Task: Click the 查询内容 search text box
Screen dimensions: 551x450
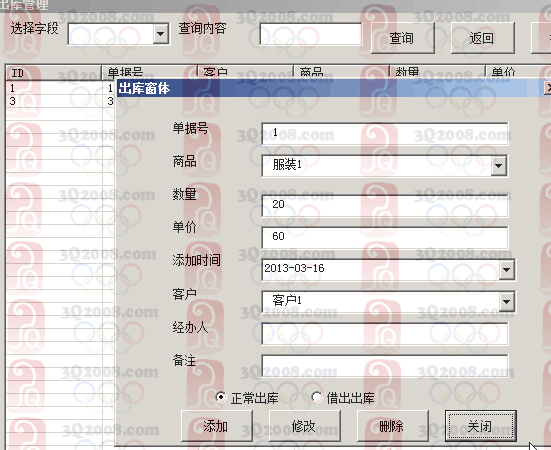Action: tap(311, 34)
